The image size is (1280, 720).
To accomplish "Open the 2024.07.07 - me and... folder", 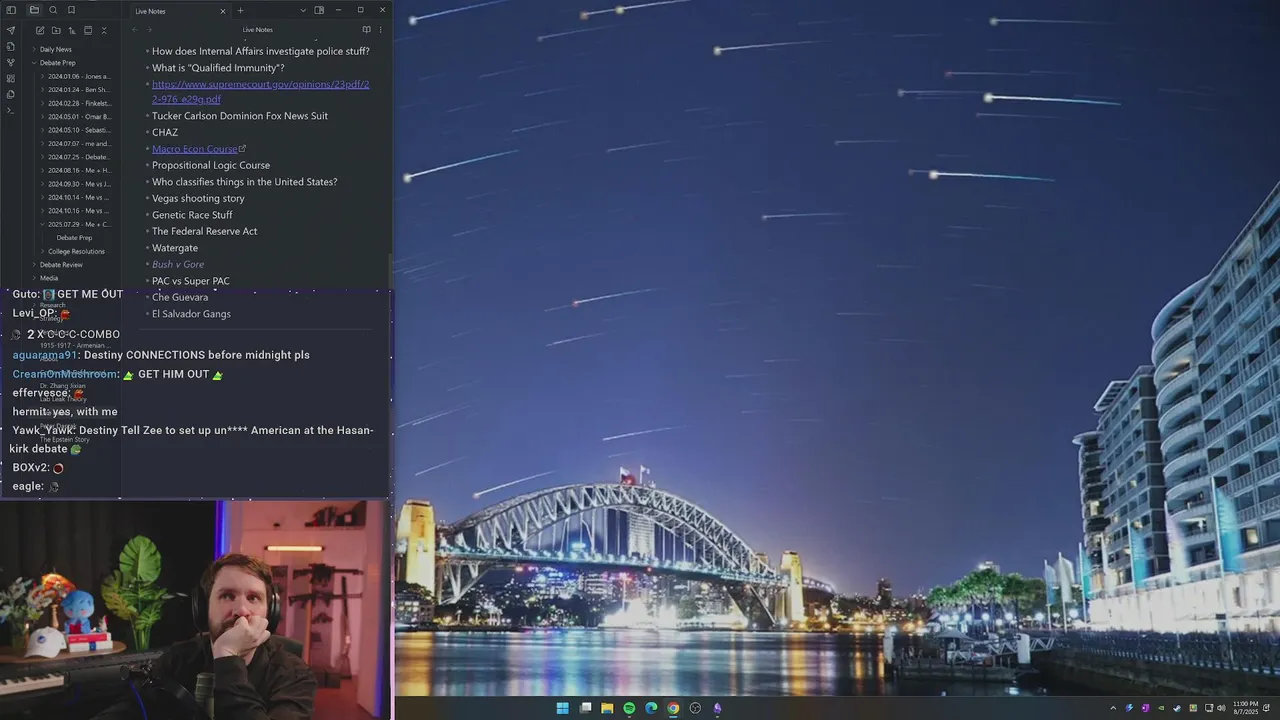I will coord(78,144).
